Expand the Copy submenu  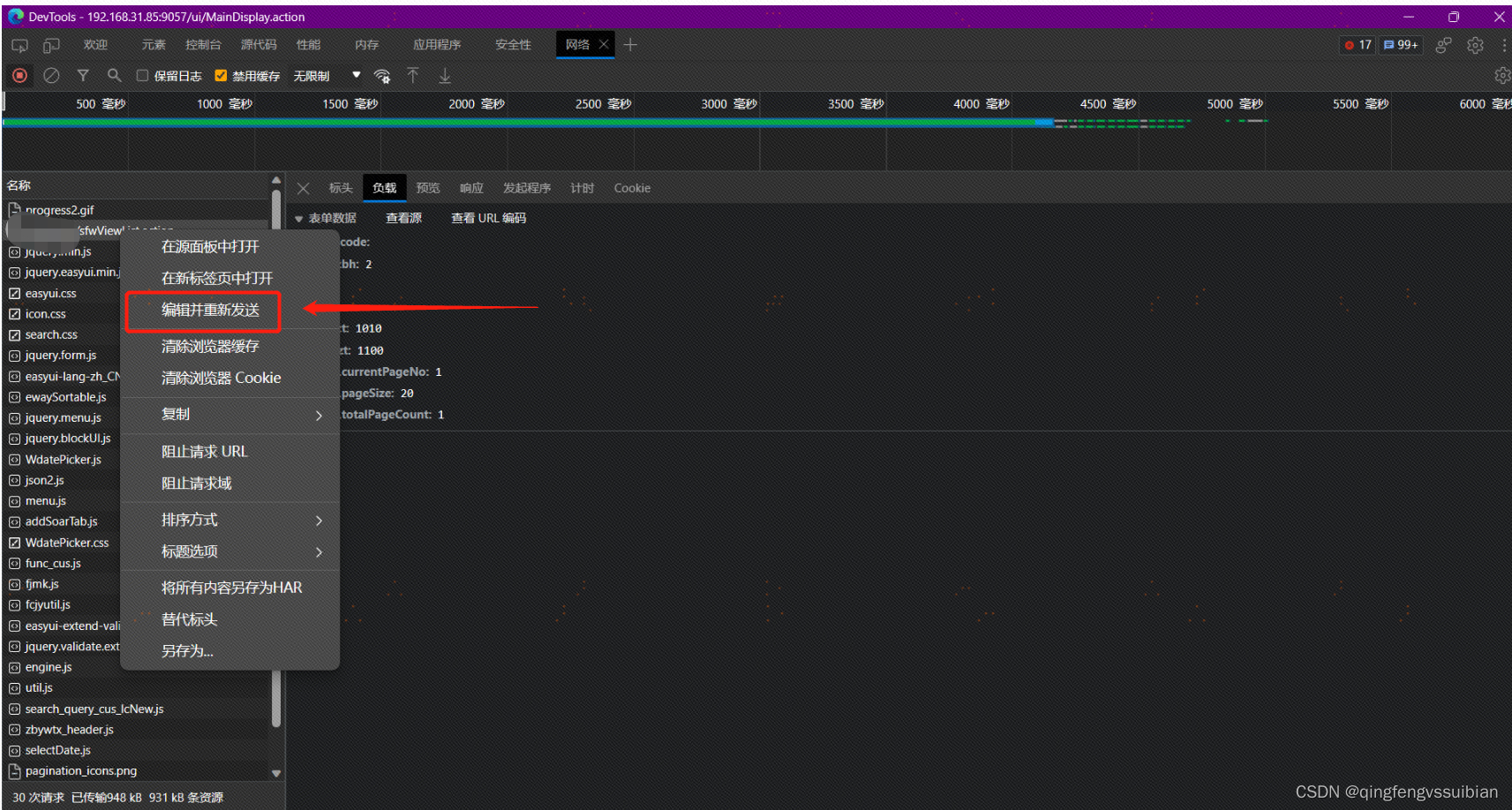click(230, 415)
